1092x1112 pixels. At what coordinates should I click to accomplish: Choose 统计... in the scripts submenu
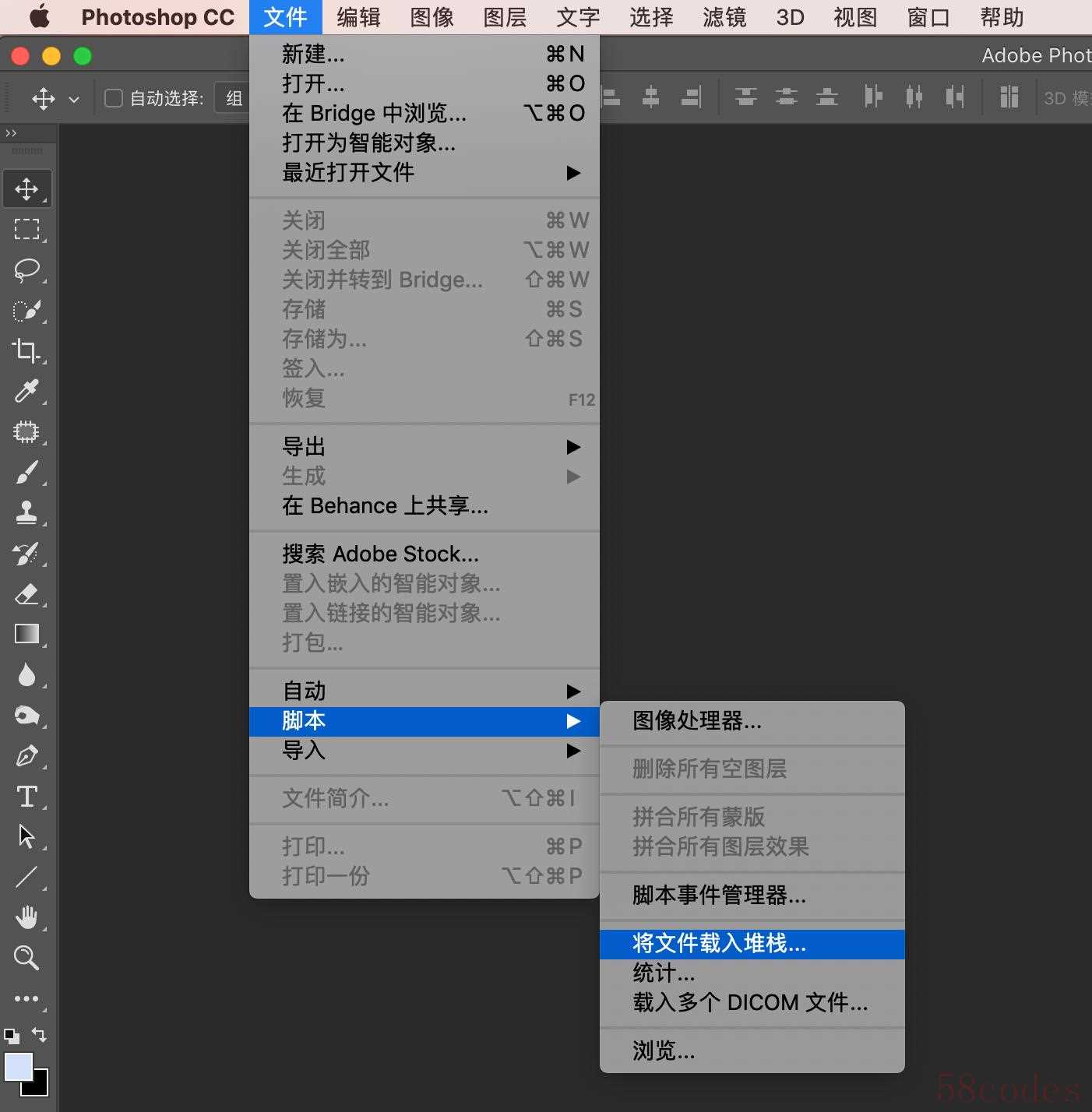coord(752,973)
